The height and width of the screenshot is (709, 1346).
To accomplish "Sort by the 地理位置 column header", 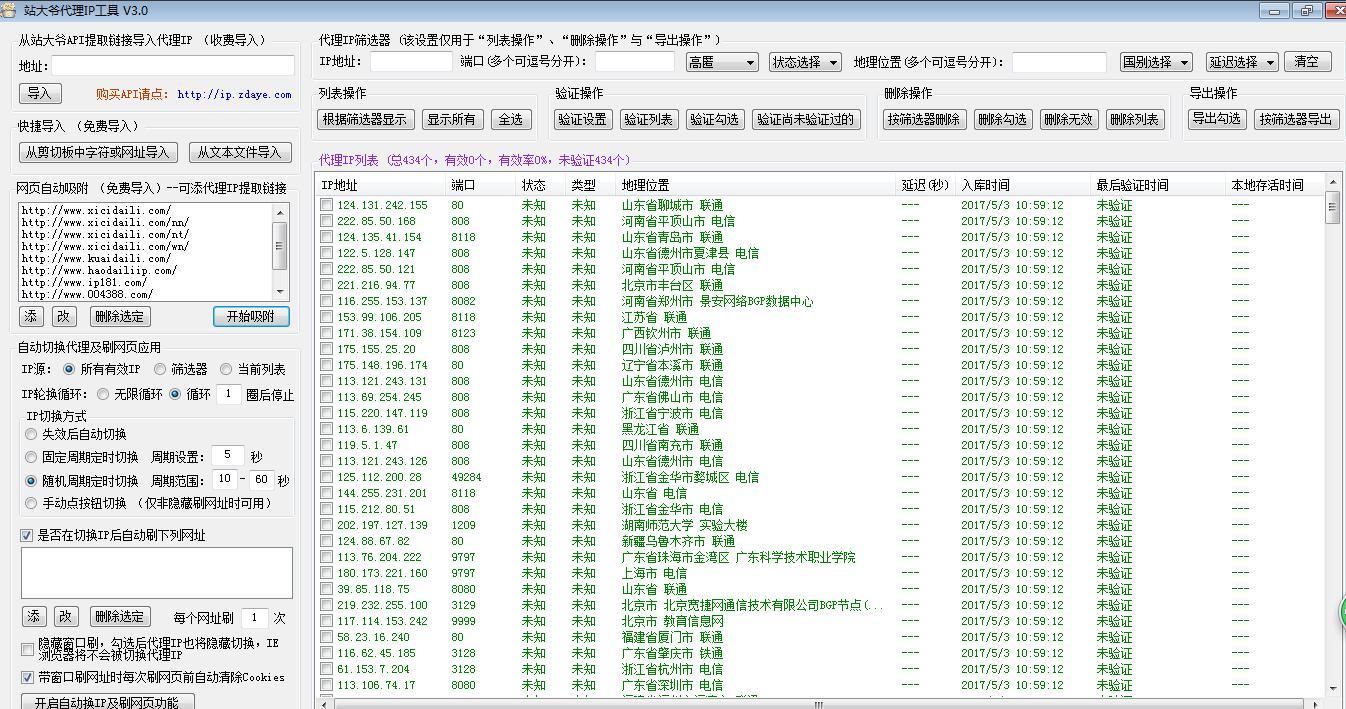I will pos(755,185).
